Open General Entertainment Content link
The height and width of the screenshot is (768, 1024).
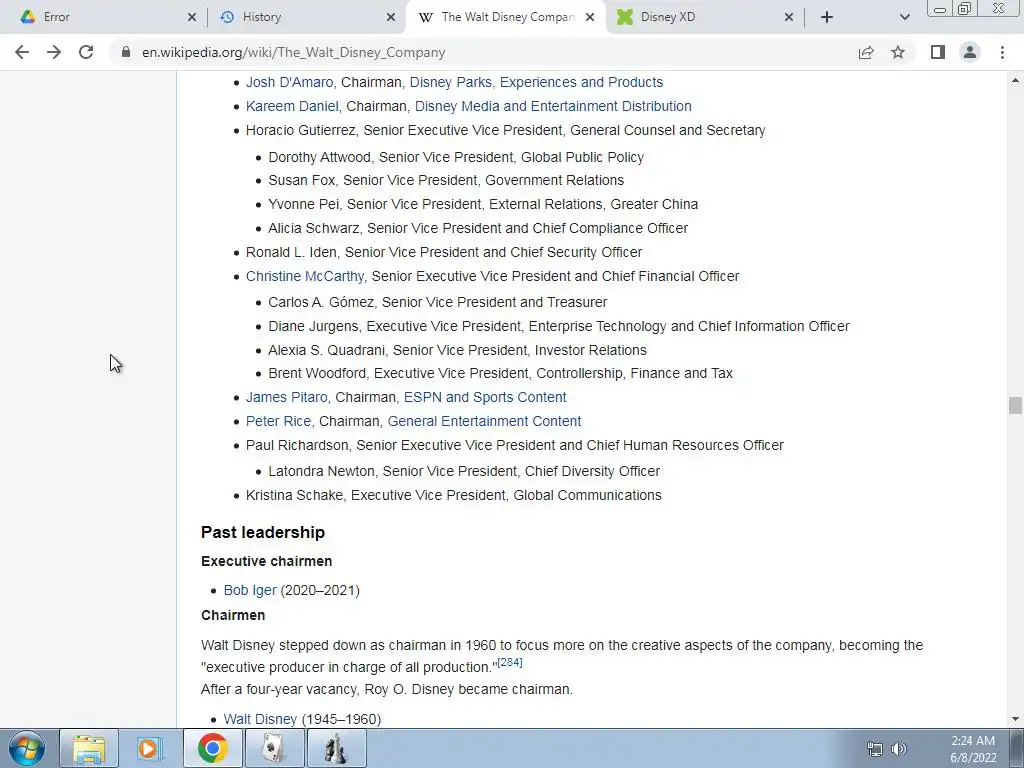point(485,421)
